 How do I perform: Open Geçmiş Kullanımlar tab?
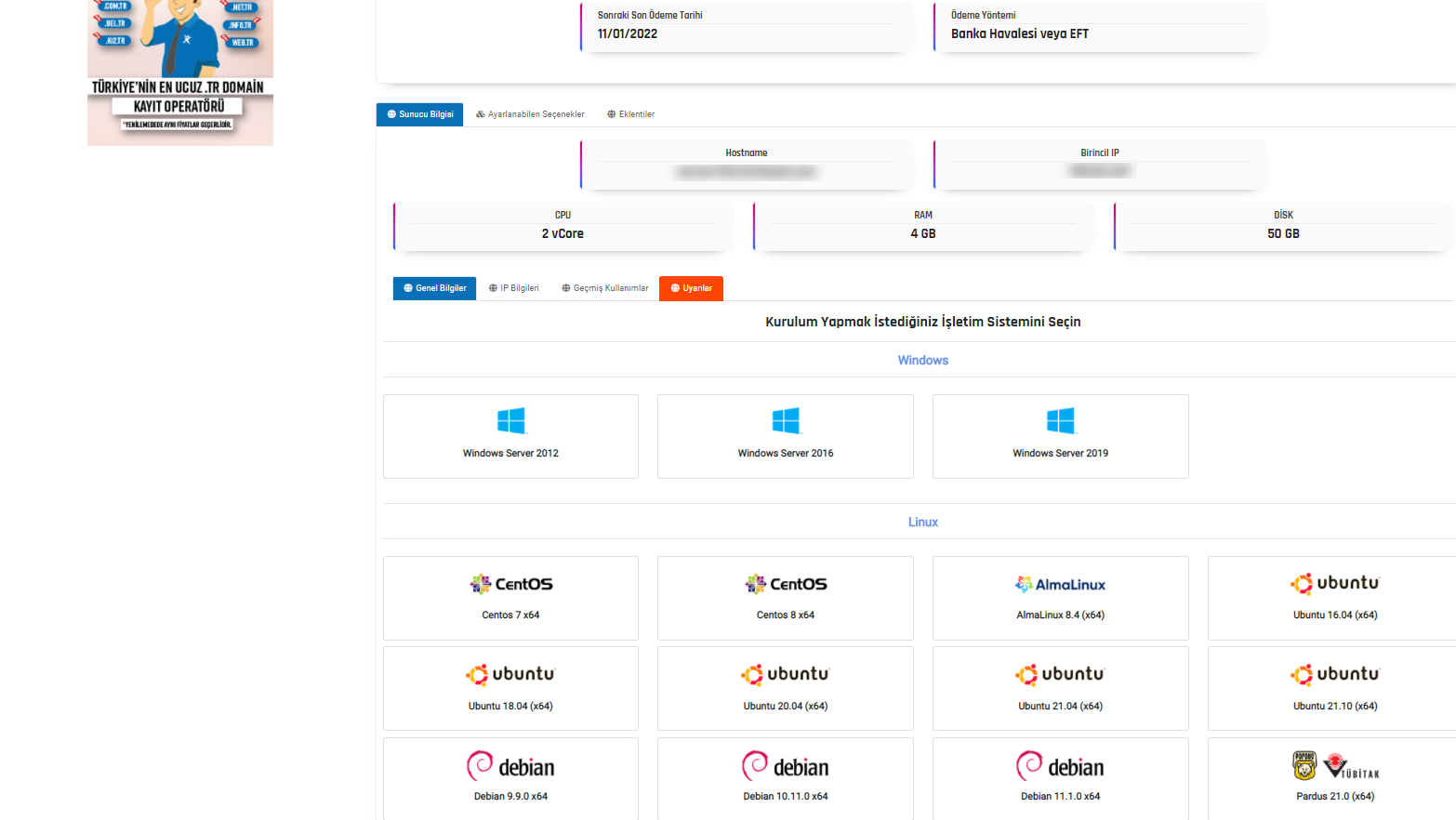click(605, 288)
